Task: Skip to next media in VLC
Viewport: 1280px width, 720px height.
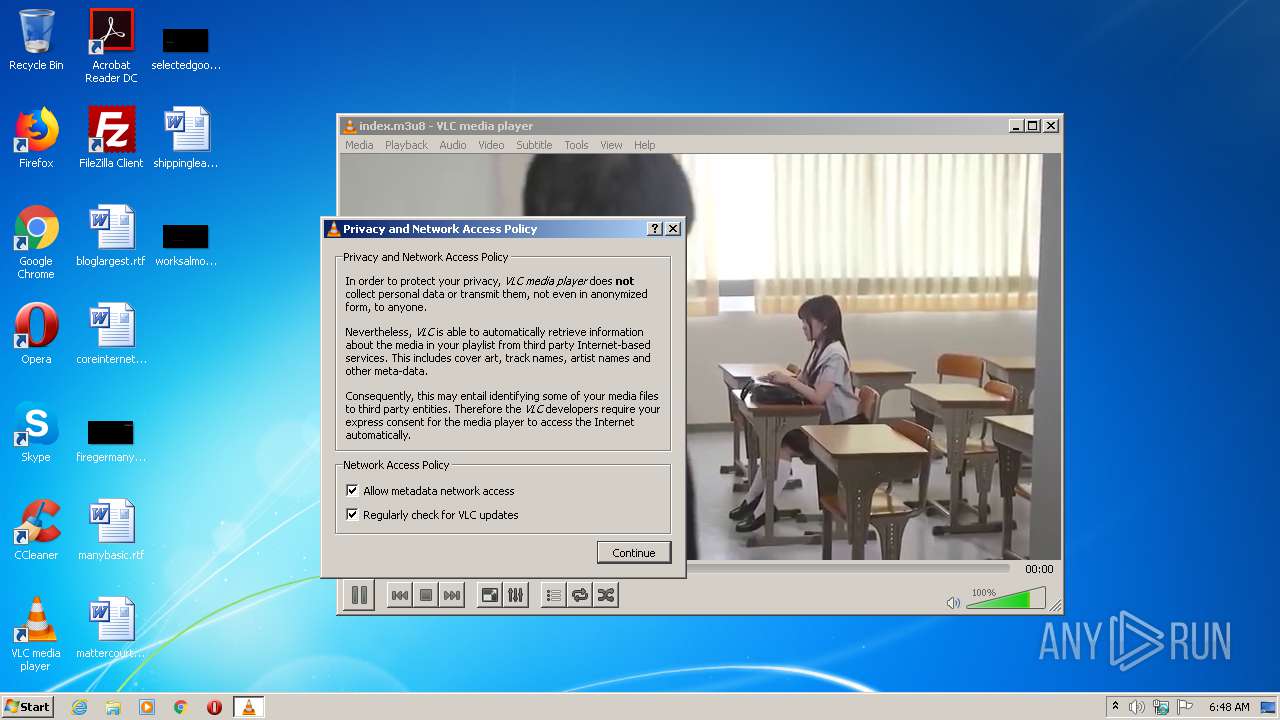Action: pyautogui.click(x=452, y=595)
